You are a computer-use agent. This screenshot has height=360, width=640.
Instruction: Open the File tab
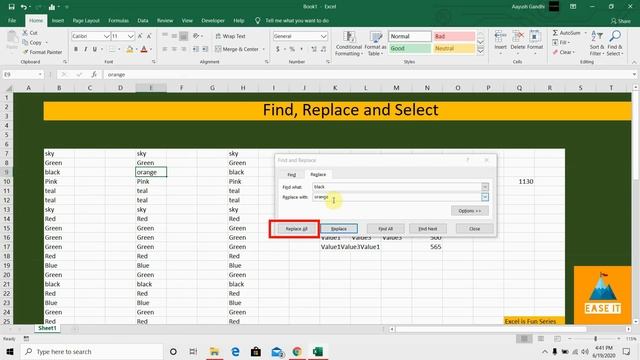point(12,20)
